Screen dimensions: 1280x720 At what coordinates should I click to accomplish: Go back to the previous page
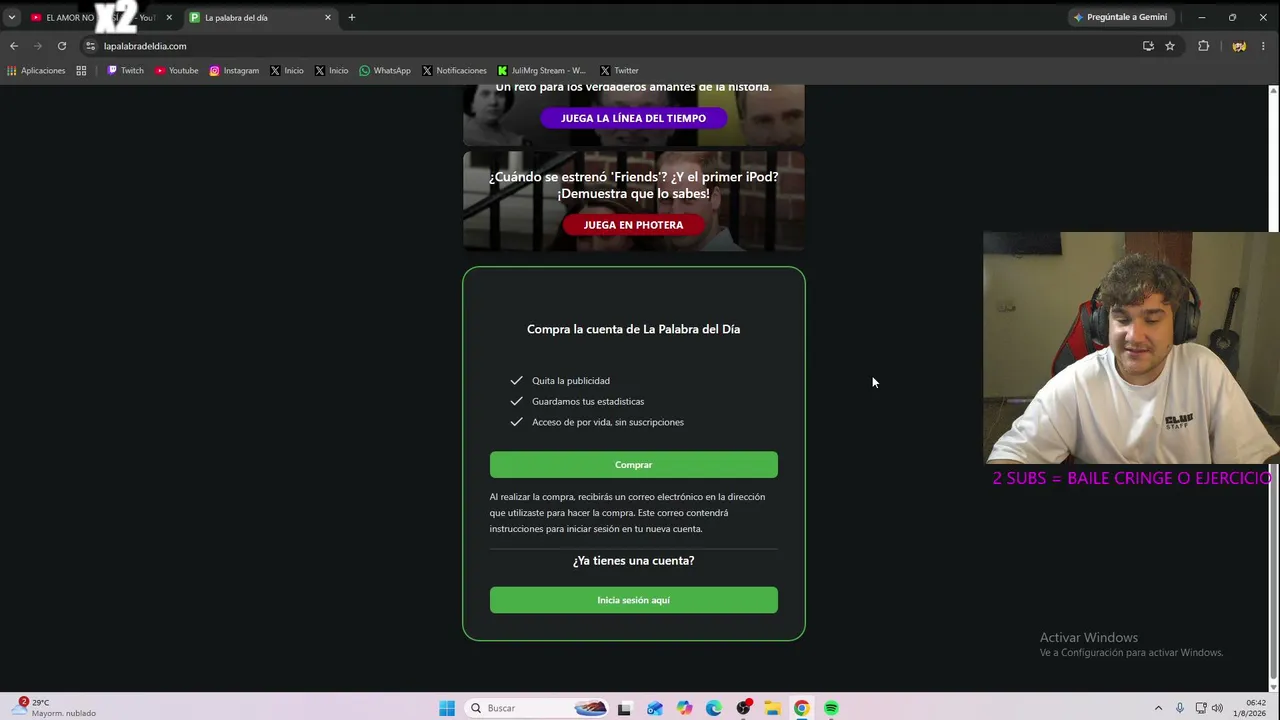click(x=14, y=46)
